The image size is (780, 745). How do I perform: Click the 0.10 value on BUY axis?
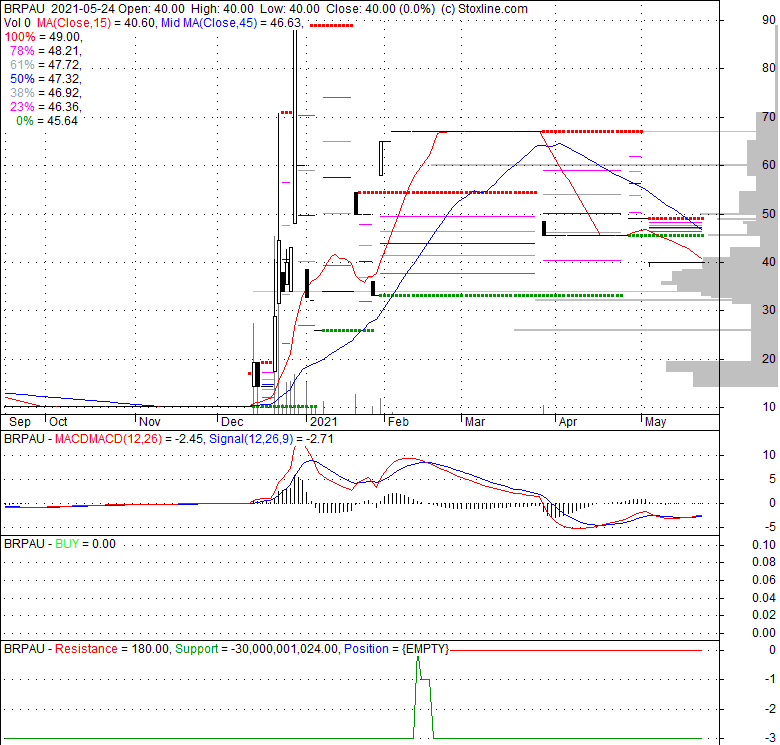(x=764, y=545)
